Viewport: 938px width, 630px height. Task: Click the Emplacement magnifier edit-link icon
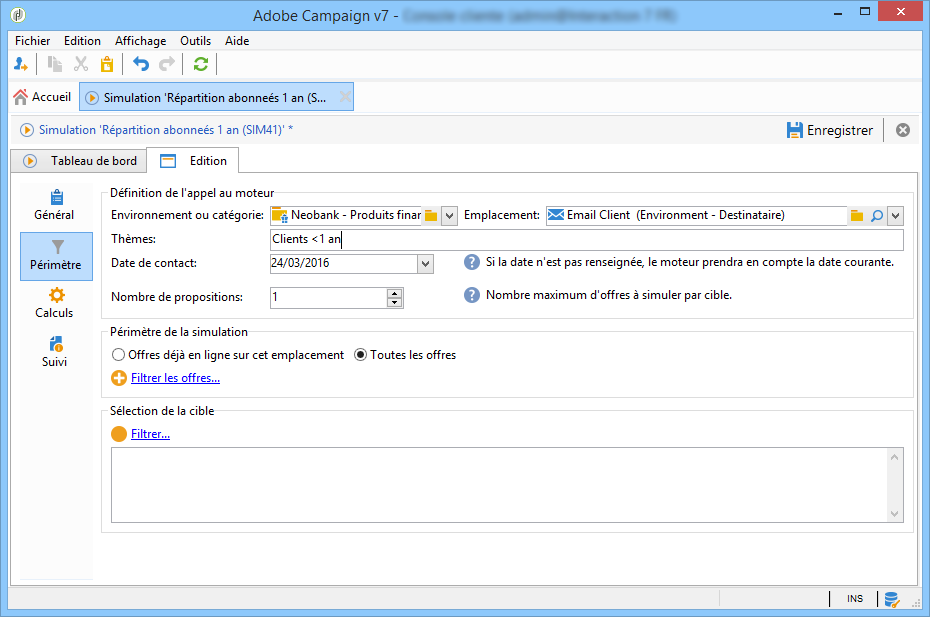pos(877,215)
